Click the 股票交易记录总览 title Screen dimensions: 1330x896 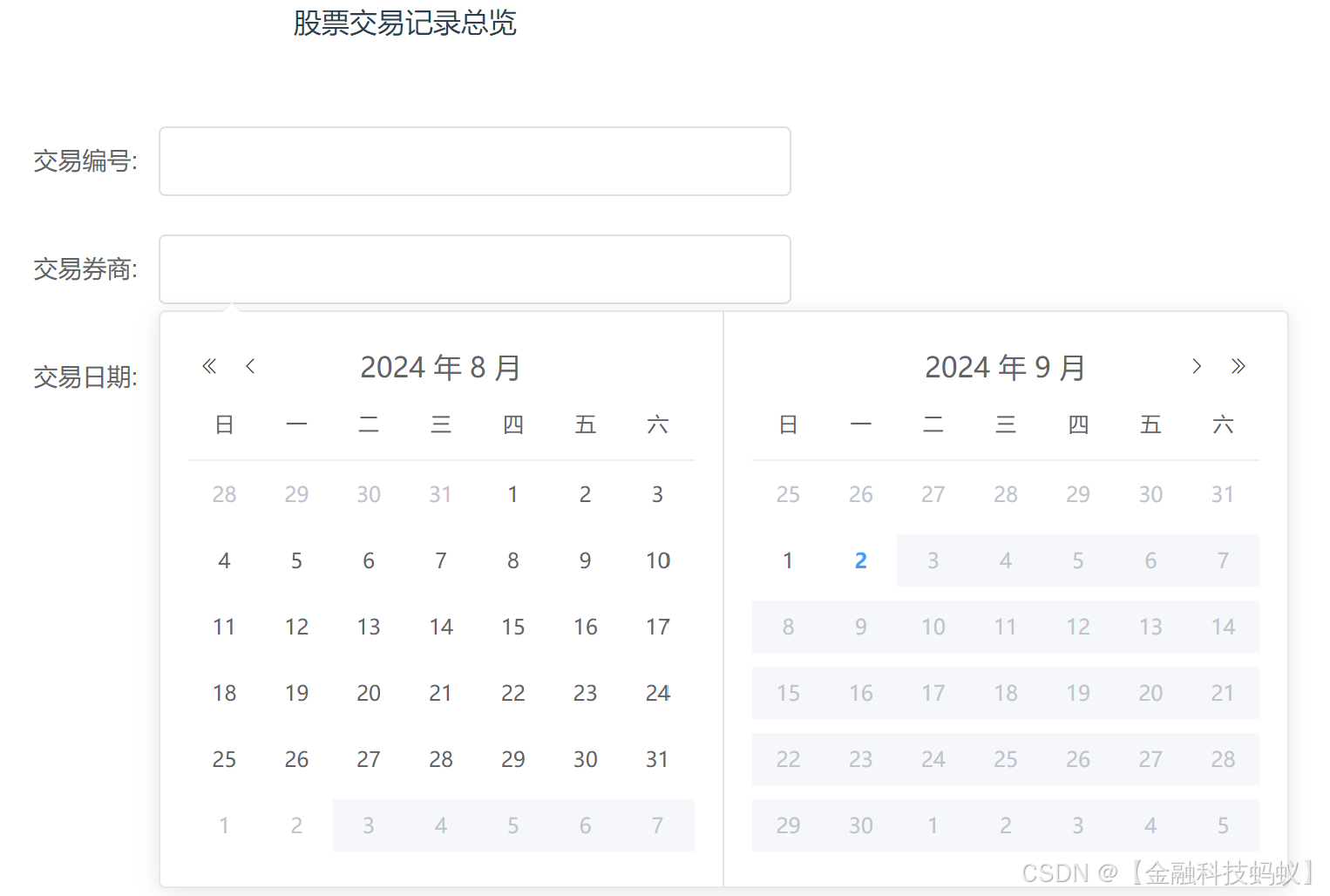point(404,23)
